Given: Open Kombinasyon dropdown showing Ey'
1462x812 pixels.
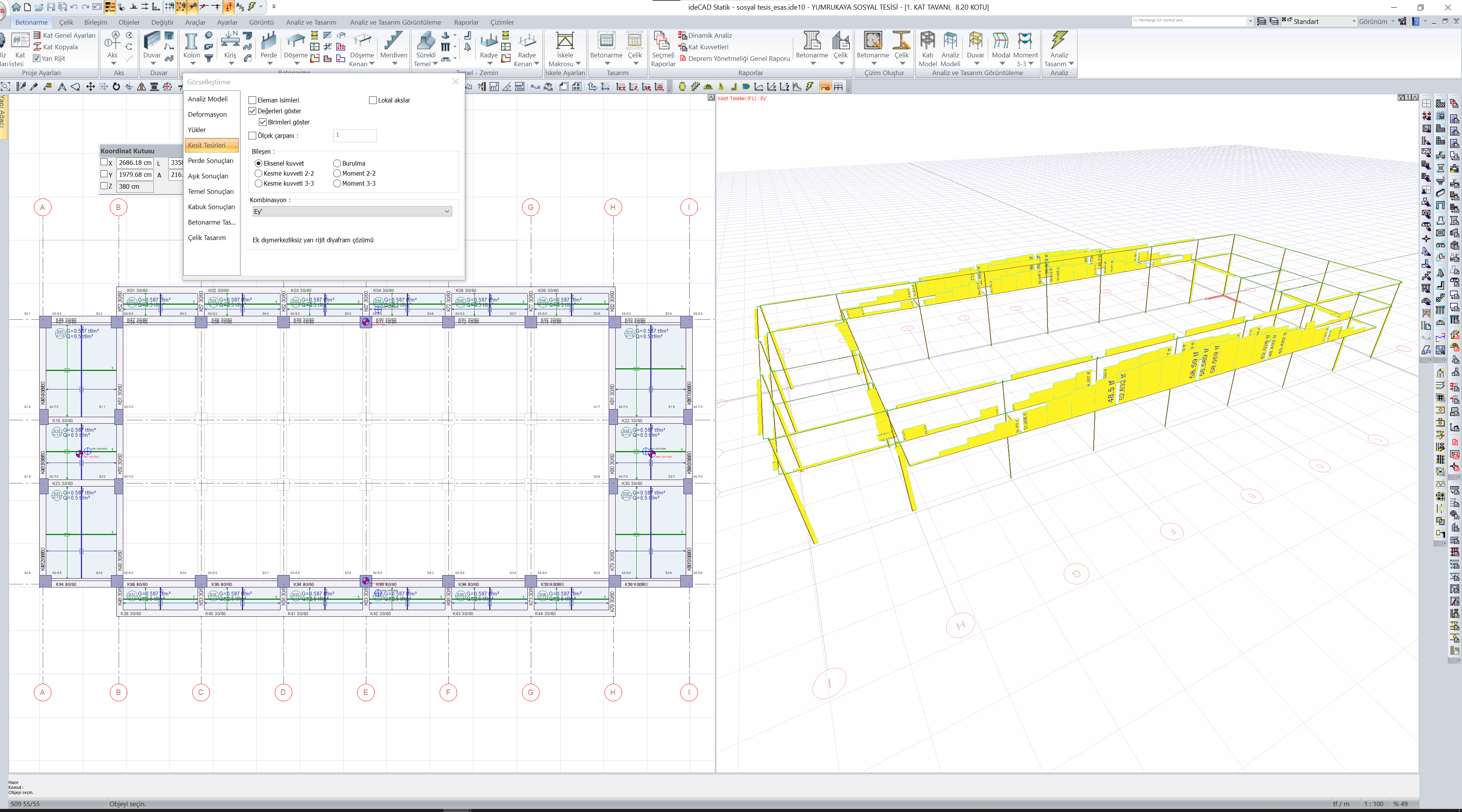Looking at the screenshot, I should (352, 211).
